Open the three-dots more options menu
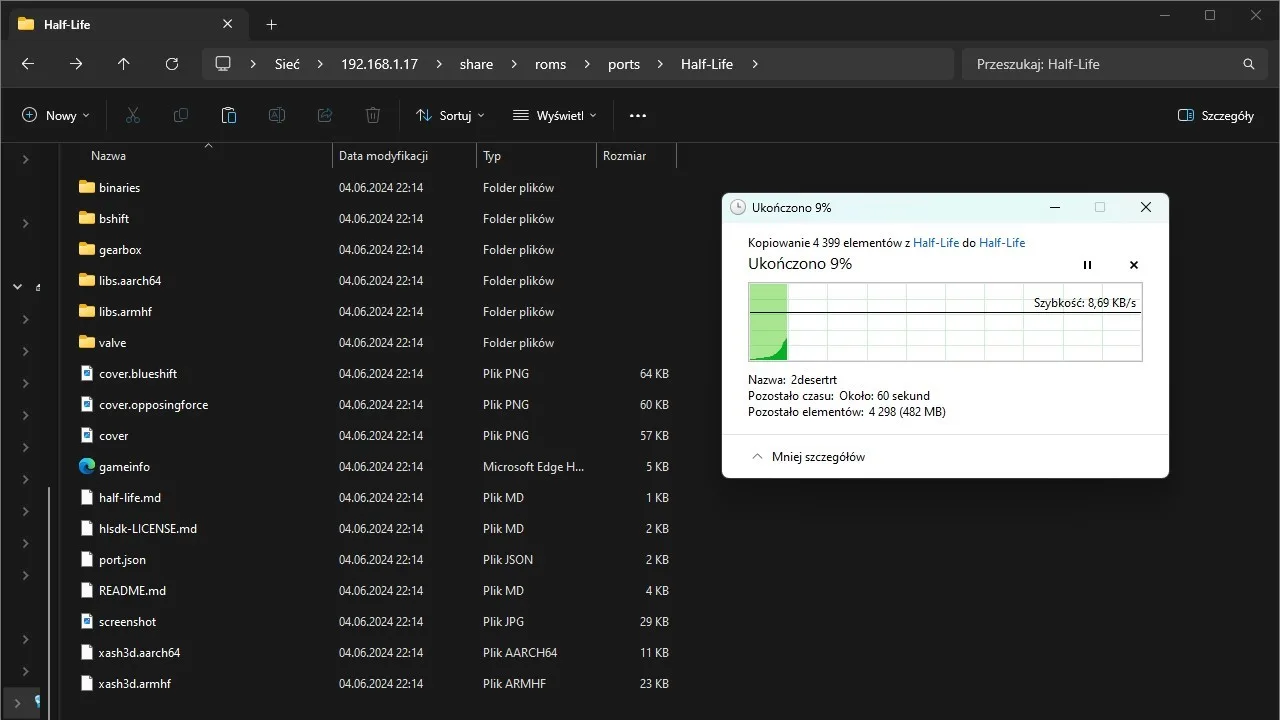This screenshot has width=1280, height=720. pos(638,115)
